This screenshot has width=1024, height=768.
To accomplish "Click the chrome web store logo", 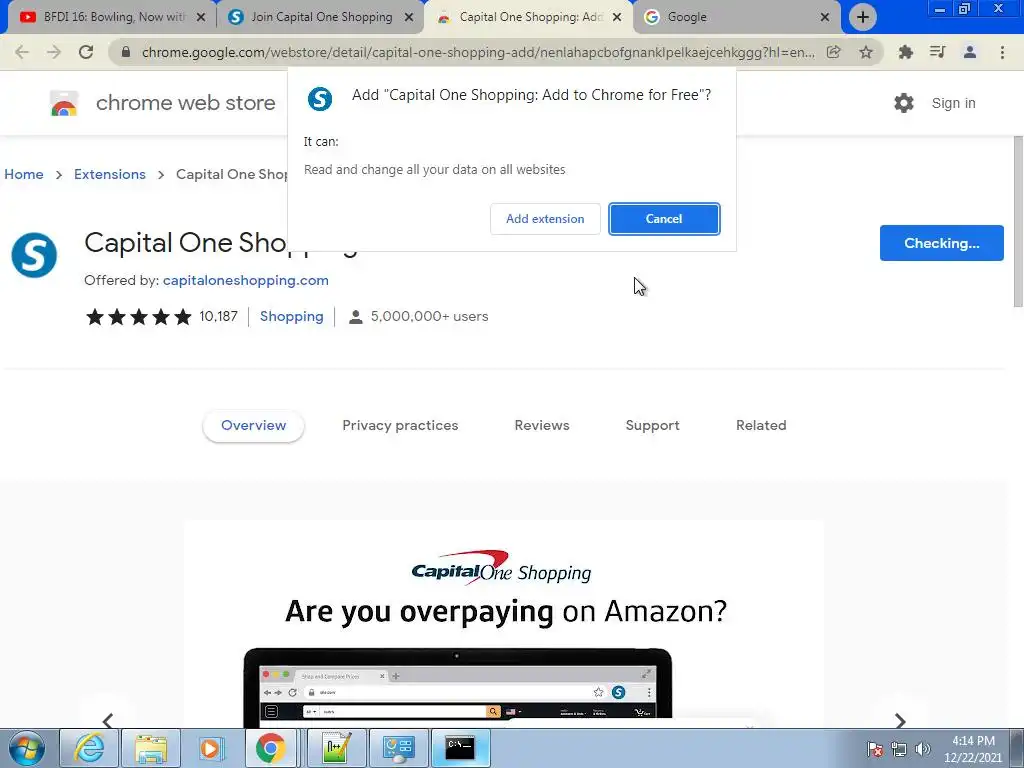I will pos(64,103).
